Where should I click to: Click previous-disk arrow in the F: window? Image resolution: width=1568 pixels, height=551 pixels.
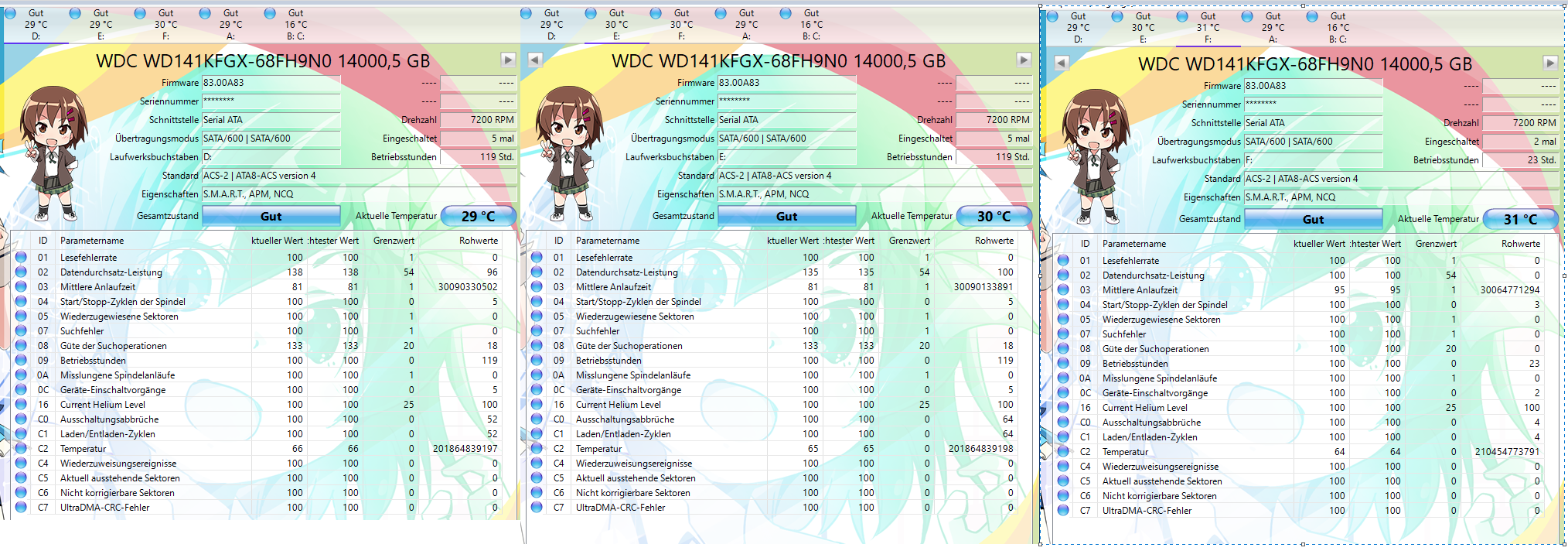tap(1062, 63)
